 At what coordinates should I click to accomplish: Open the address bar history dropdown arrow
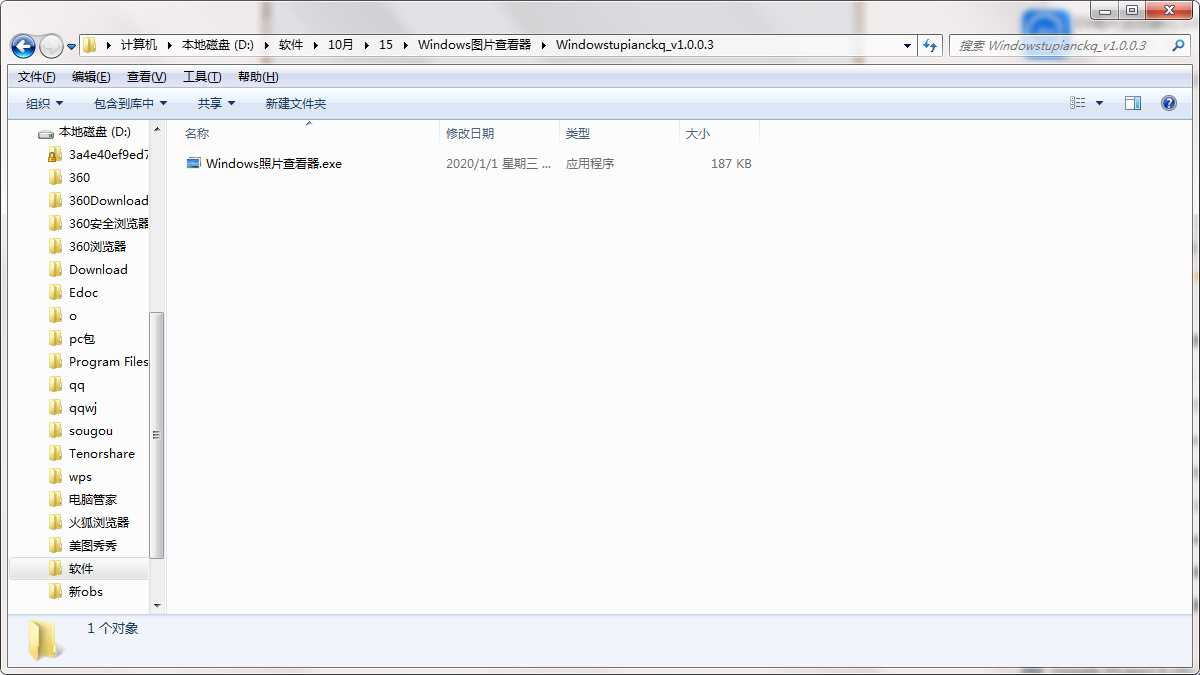click(x=907, y=46)
